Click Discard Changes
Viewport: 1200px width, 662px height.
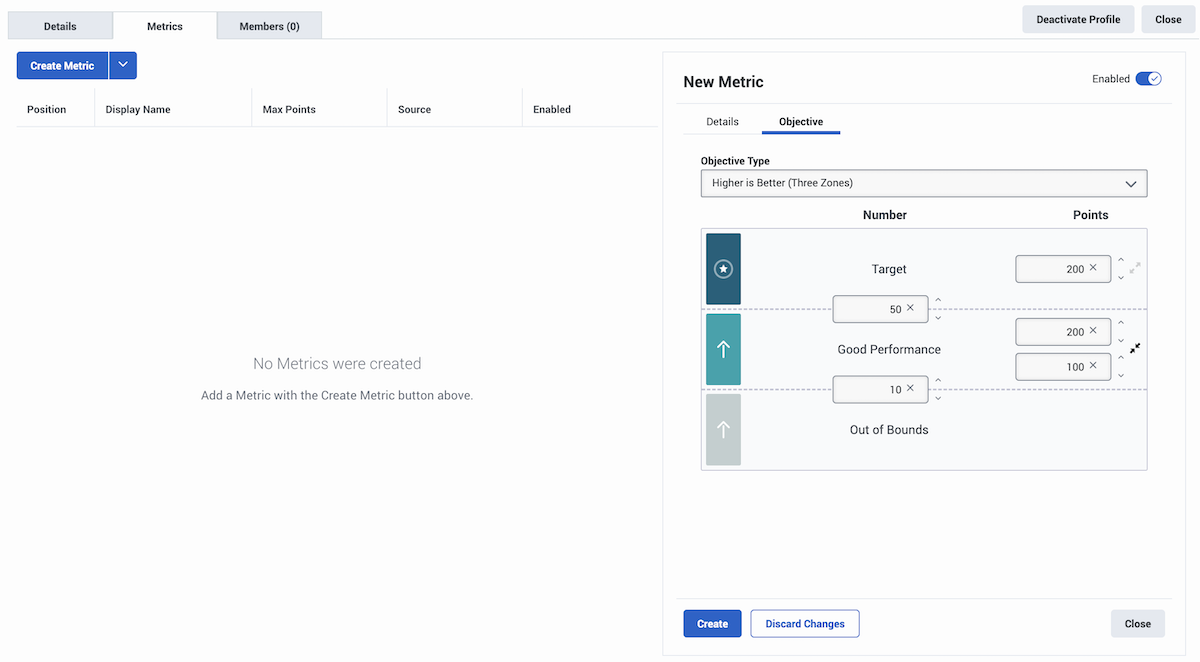coord(804,623)
